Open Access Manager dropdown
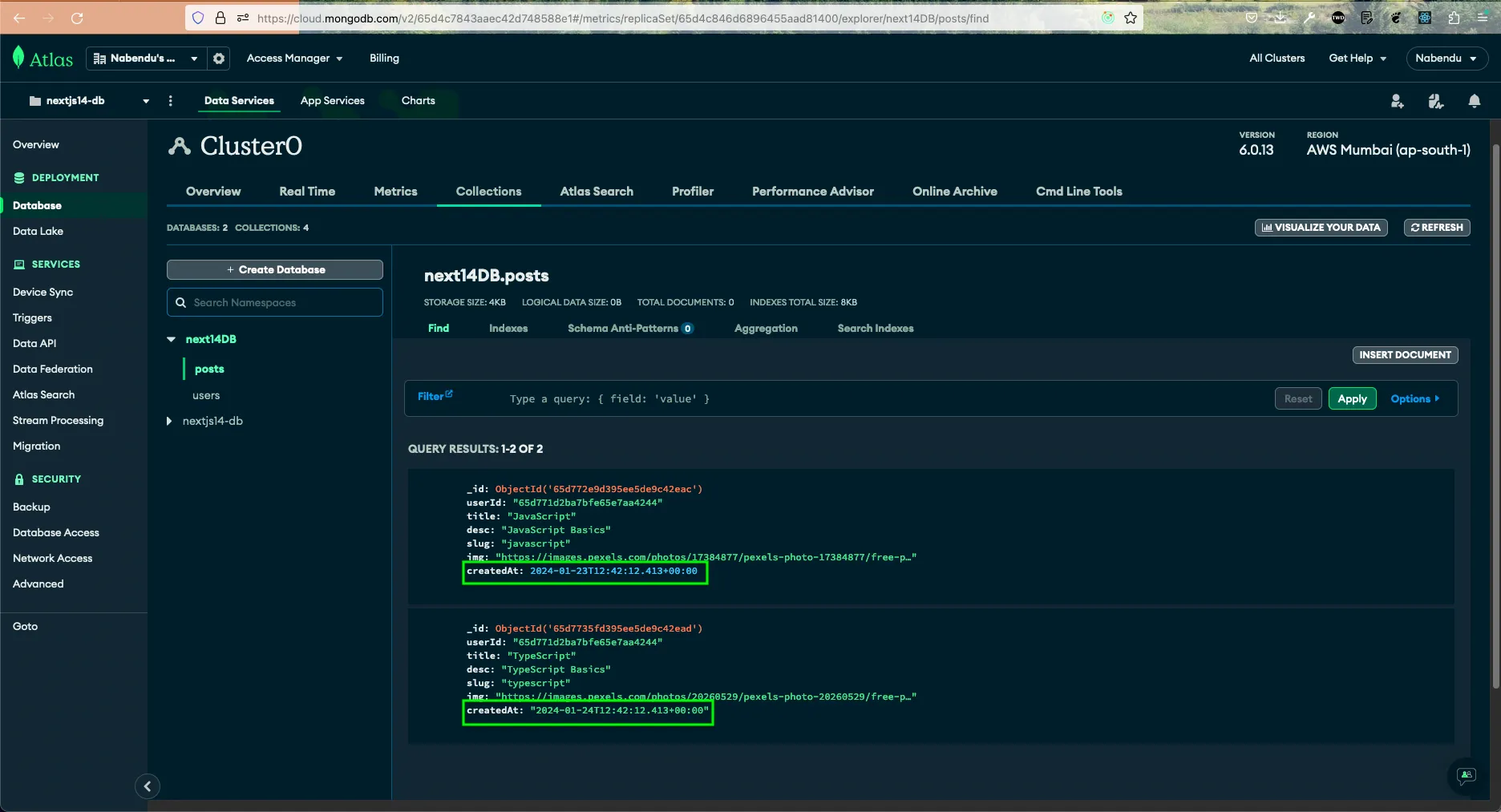1501x812 pixels. point(294,58)
